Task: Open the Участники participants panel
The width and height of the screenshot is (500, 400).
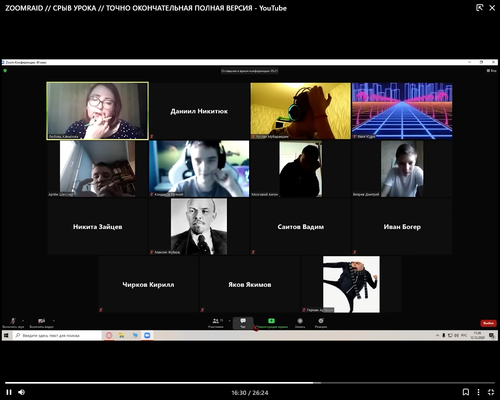Action: [216, 323]
